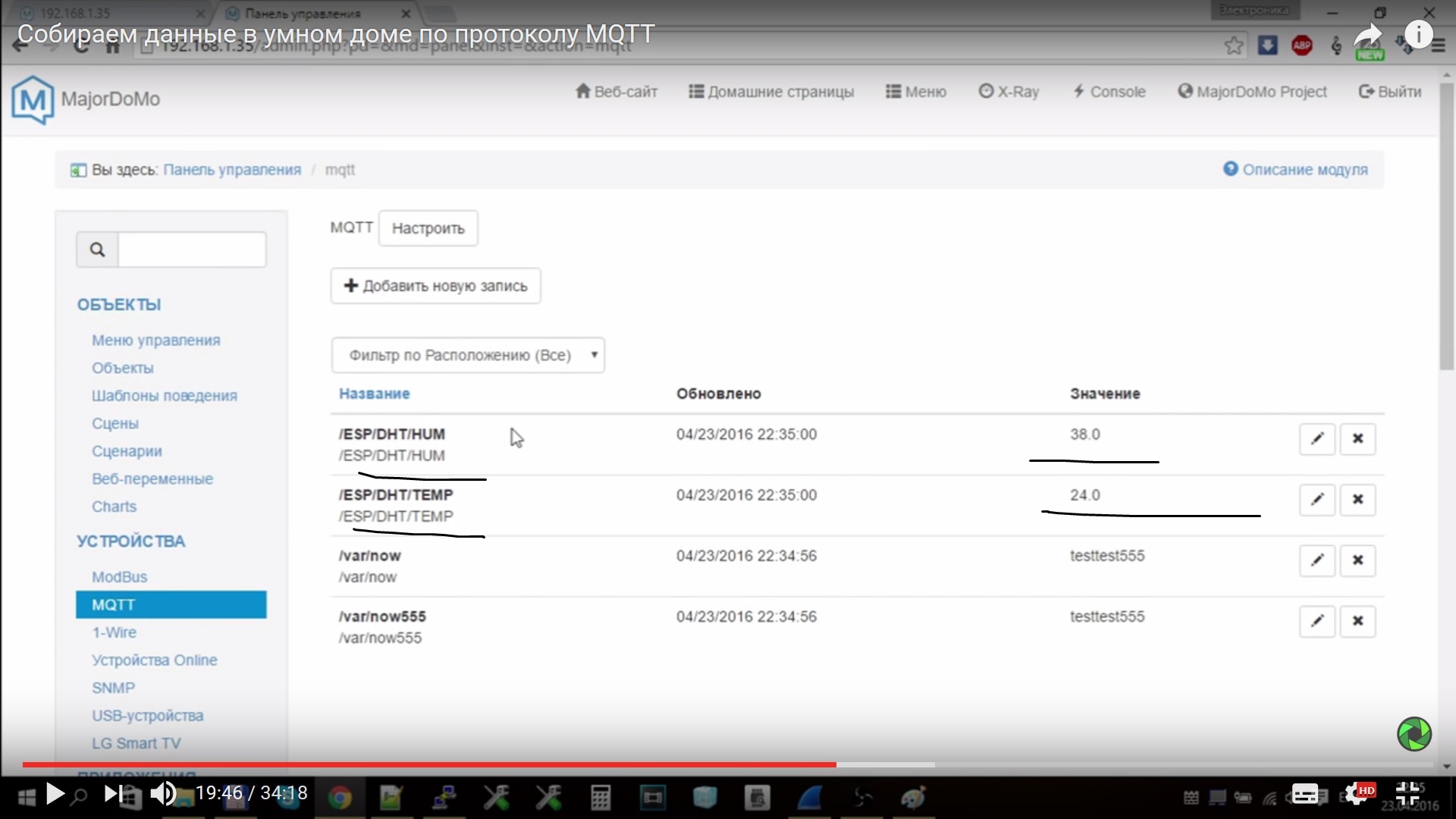This screenshot has height=819, width=1456.
Task: Exit fullscreen video mode
Action: pyautogui.click(x=1407, y=793)
